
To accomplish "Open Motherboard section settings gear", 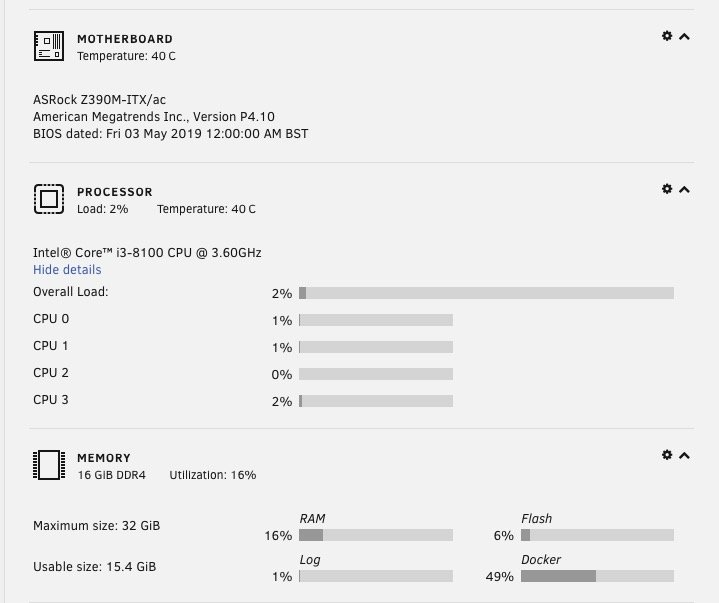I will [x=667, y=36].
